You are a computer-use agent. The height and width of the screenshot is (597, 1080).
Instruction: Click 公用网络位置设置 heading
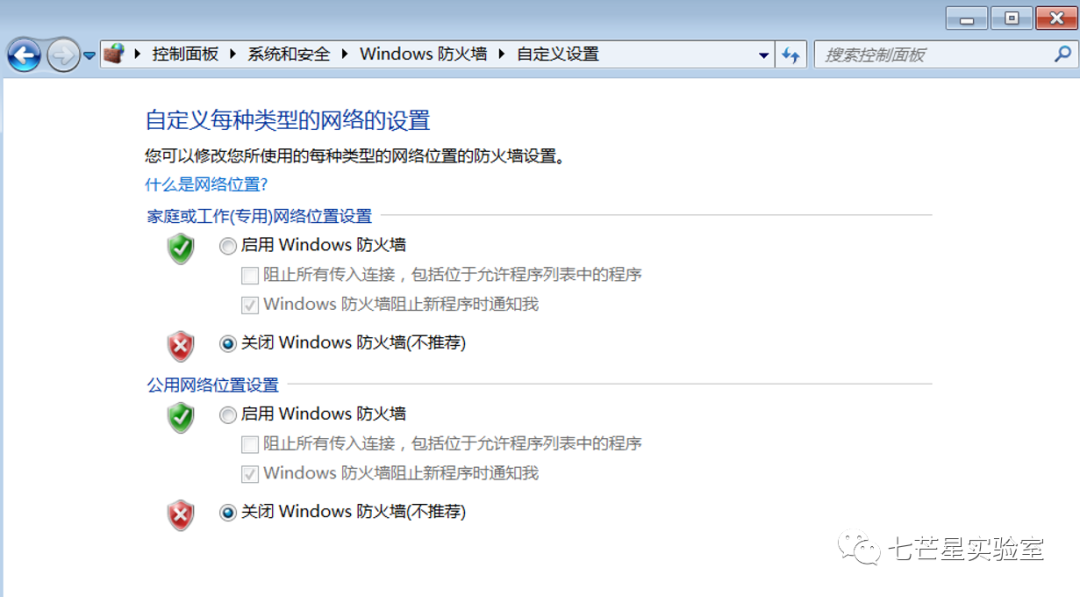tap(213, 385)
